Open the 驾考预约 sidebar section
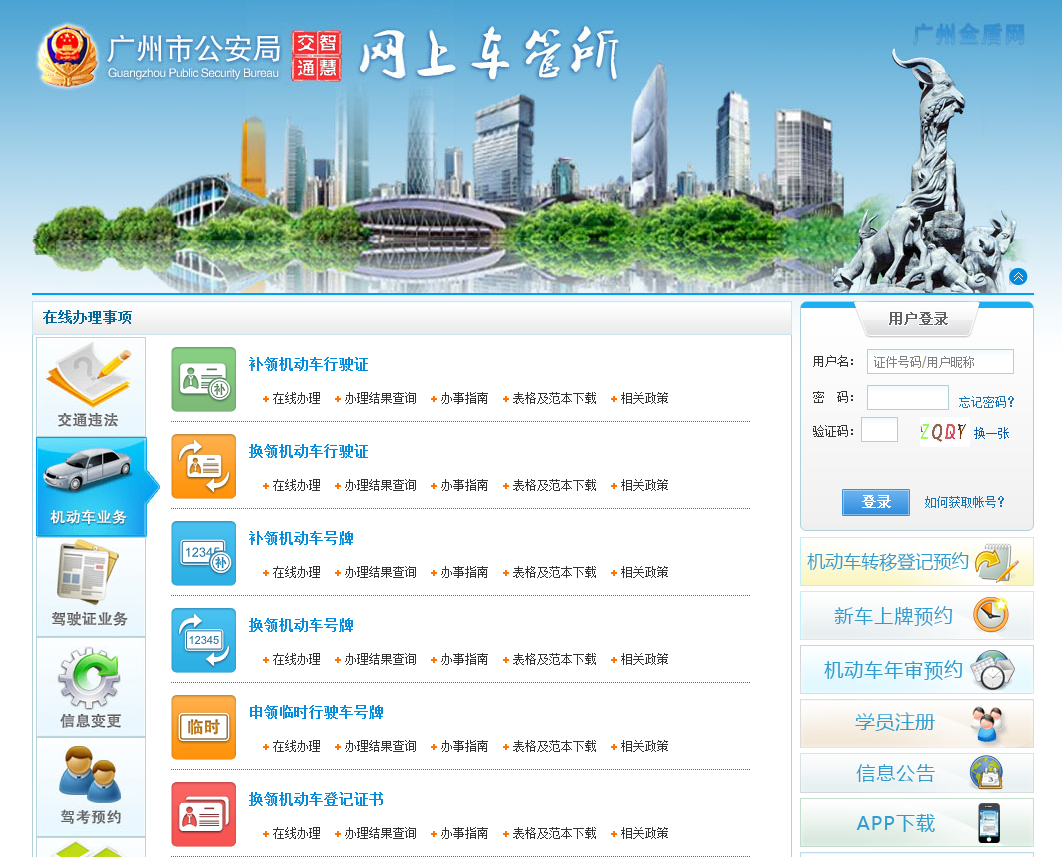The width and height of the screenshot is (1062, 857). pos(90,786)
